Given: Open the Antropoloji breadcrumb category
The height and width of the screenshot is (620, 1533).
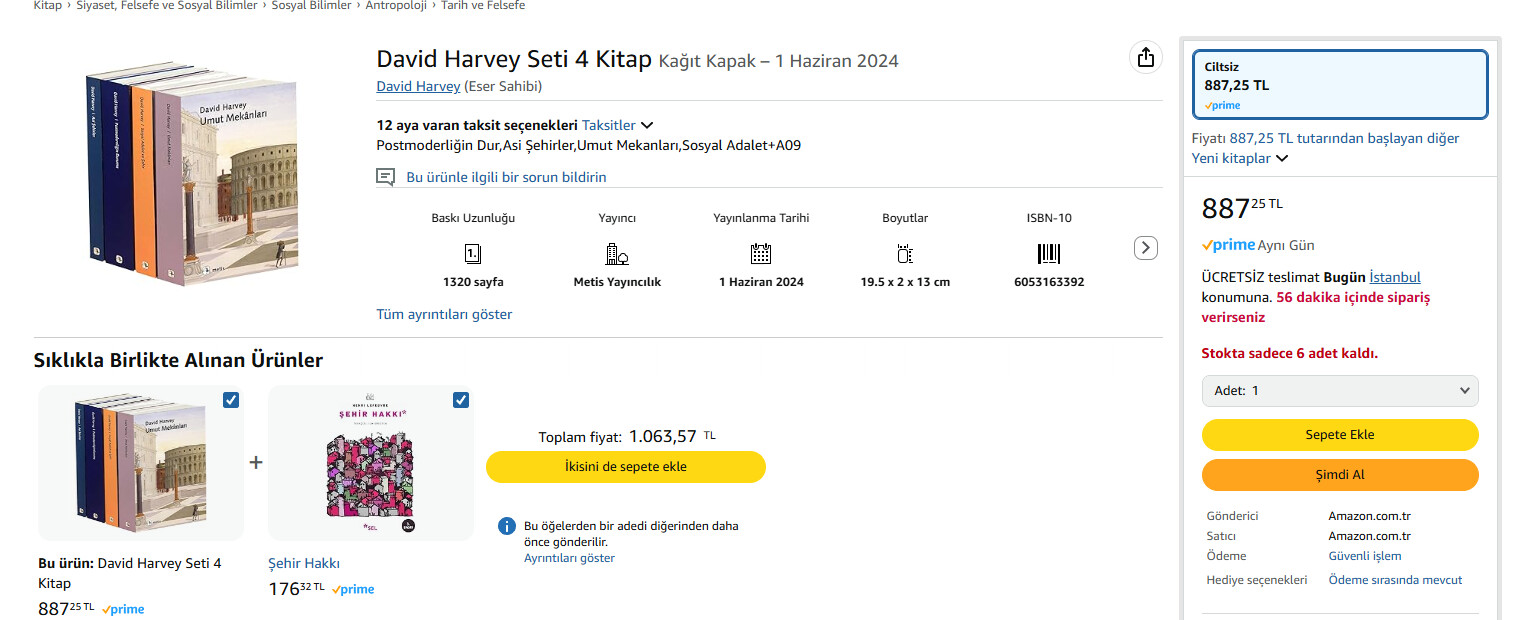Looking at the screenshot, I should [395, 6].
